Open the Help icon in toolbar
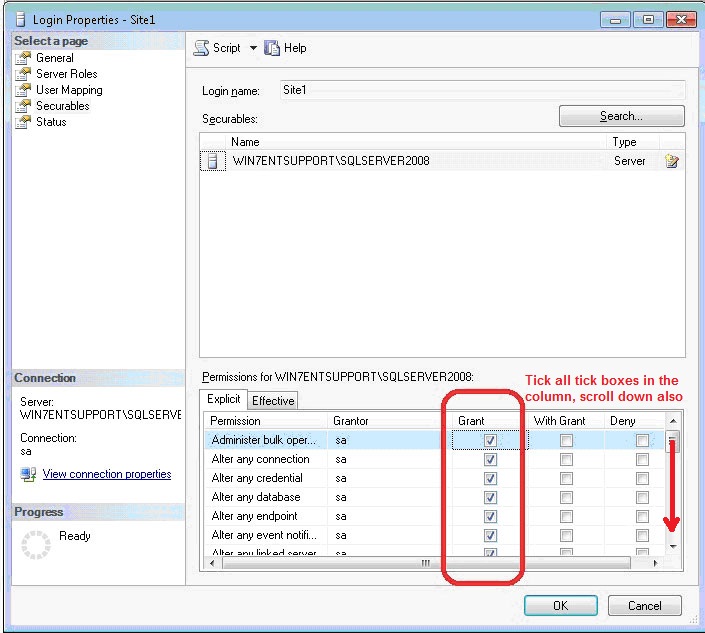This screenshot has height=633, width=705. tap(274, 48)
